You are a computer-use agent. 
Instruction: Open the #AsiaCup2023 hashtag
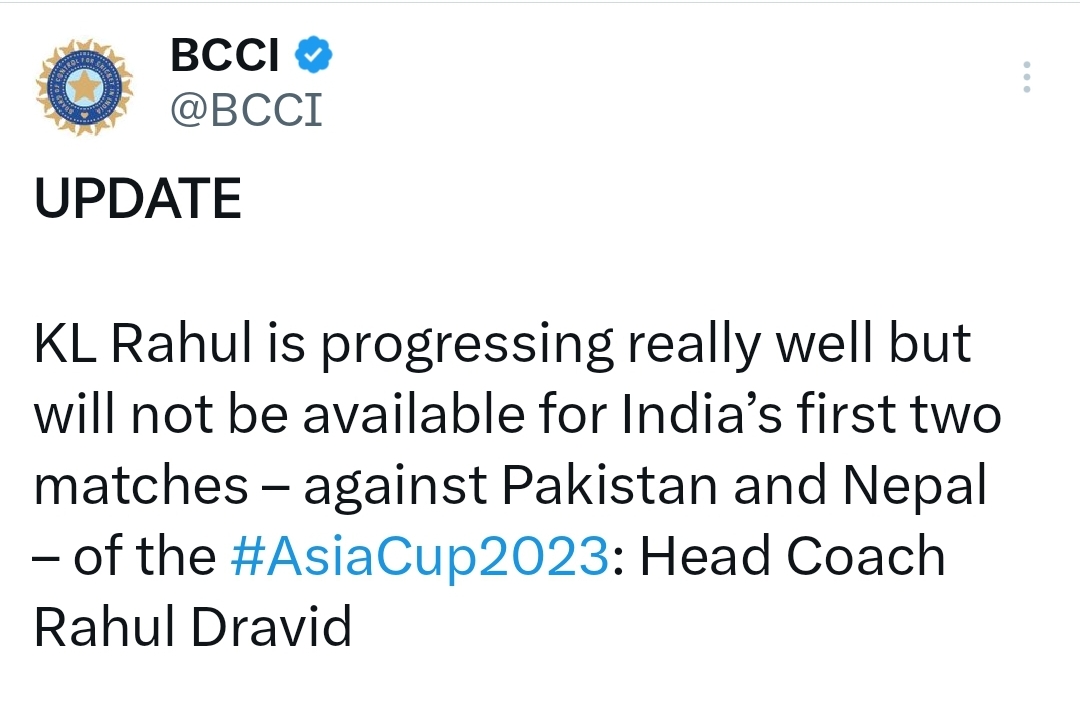419,556
